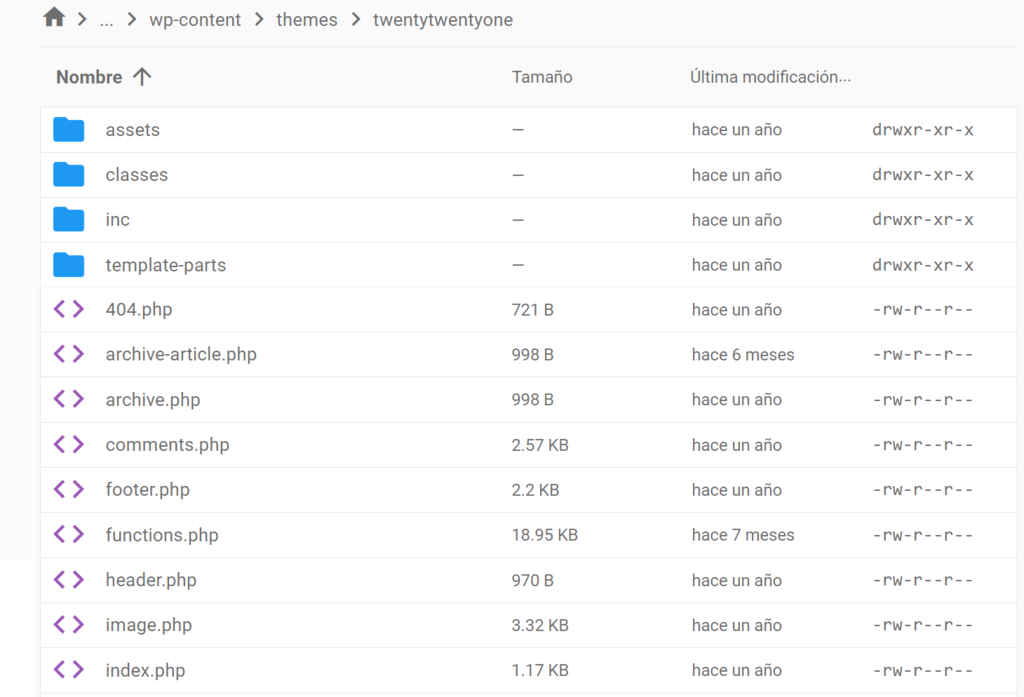Click the code icon beside index.php
This screenshot has width=1024, height=697.
coord(68,670)
